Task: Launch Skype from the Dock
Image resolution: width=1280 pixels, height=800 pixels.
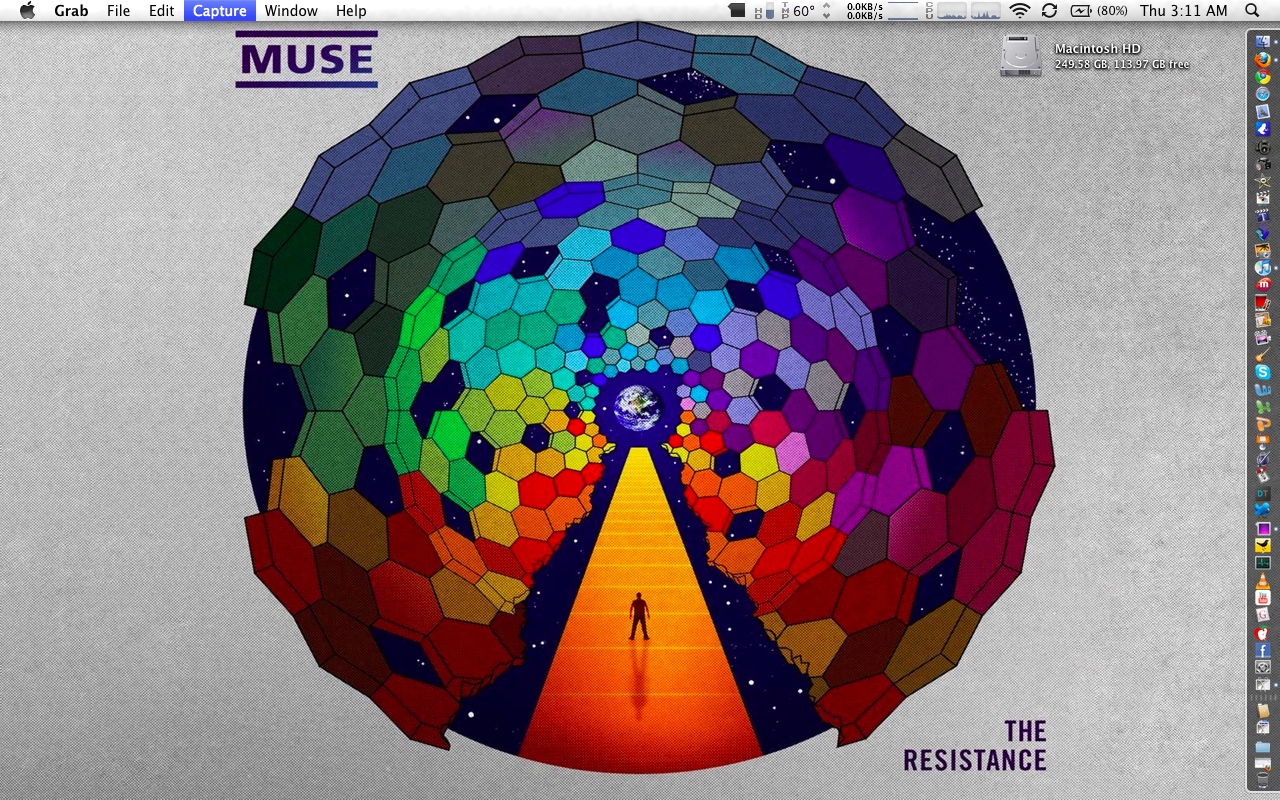Action: pos(1263,372)
